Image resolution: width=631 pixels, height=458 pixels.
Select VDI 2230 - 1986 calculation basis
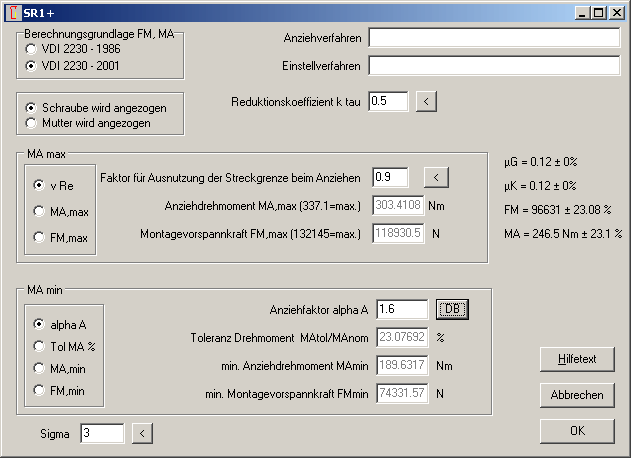32,49
